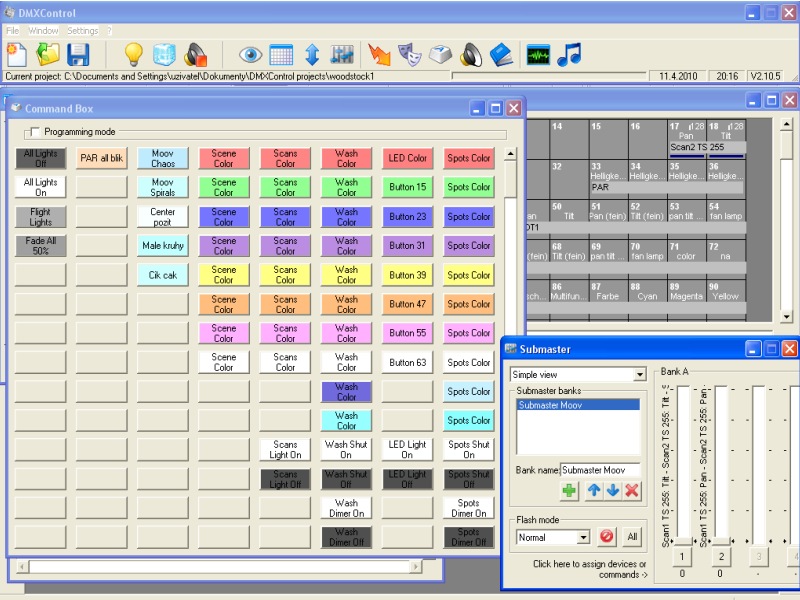Click the green waveform monitor icon
Screen dimensions: 800x600
tap(538, 55)
